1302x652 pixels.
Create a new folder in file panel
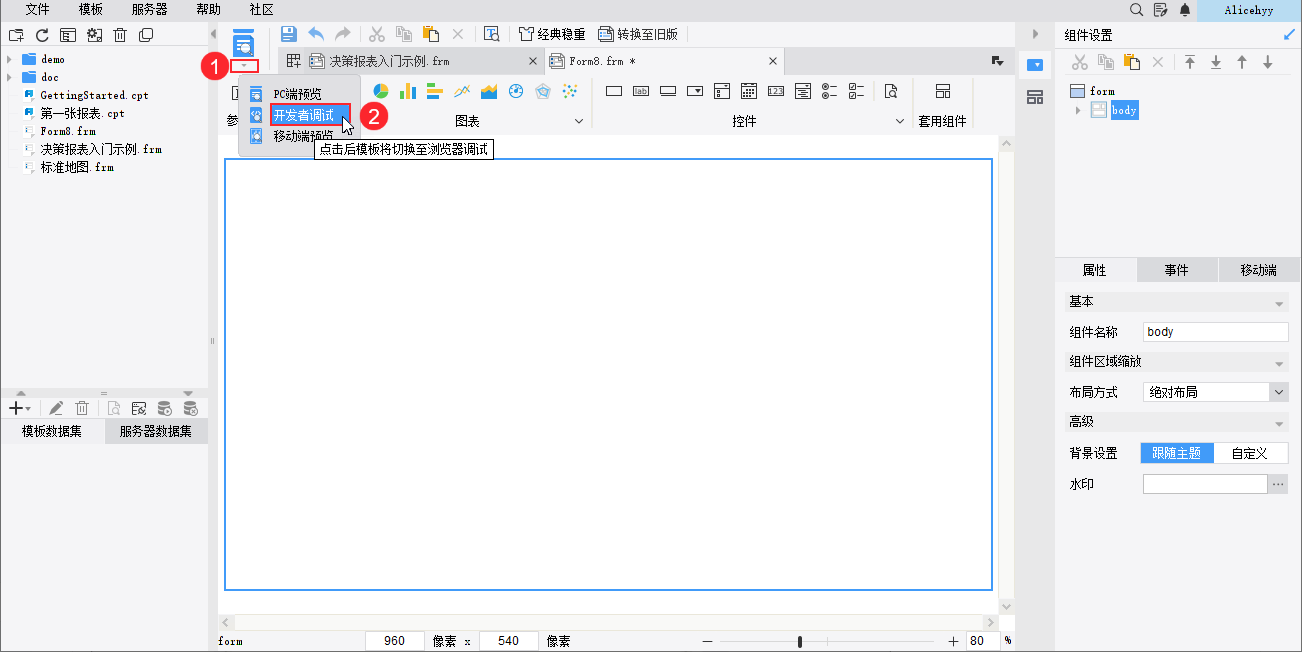(15, 35)
